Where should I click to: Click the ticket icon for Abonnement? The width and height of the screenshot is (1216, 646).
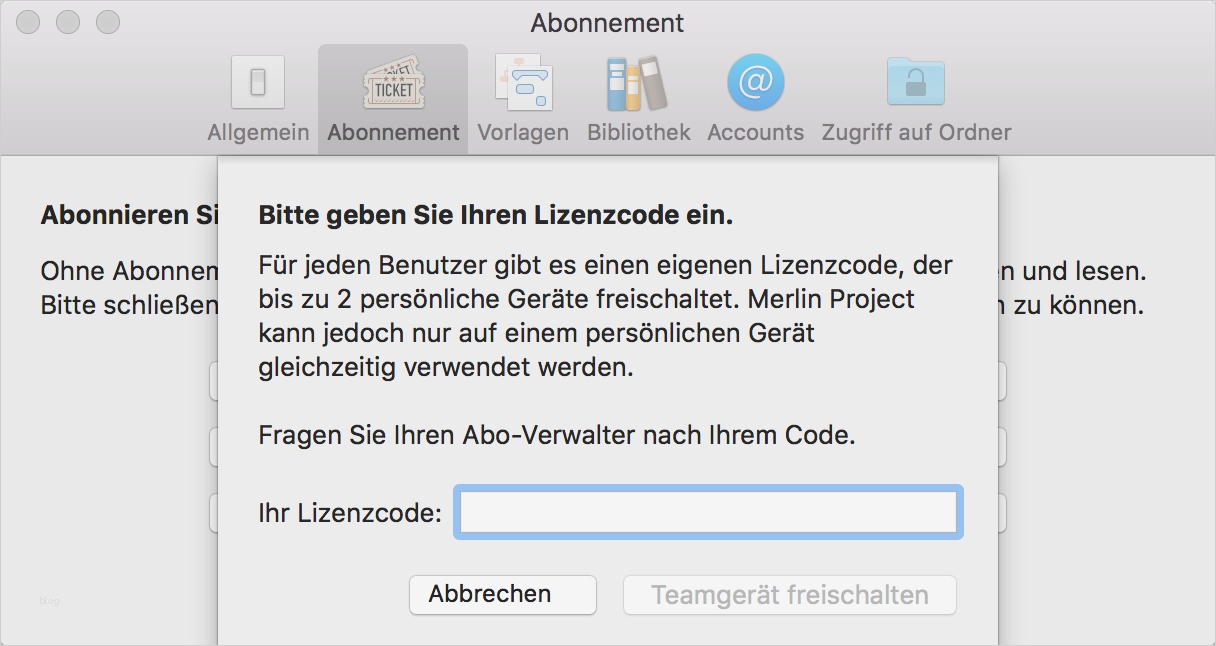pos(393,84)
